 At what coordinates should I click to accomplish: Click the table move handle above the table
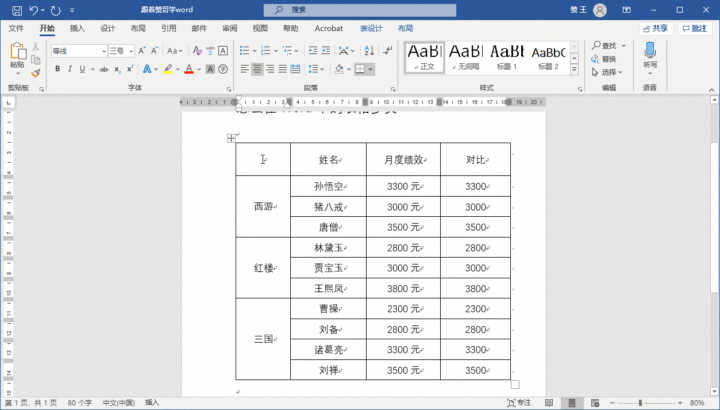(x=231, y=138)
